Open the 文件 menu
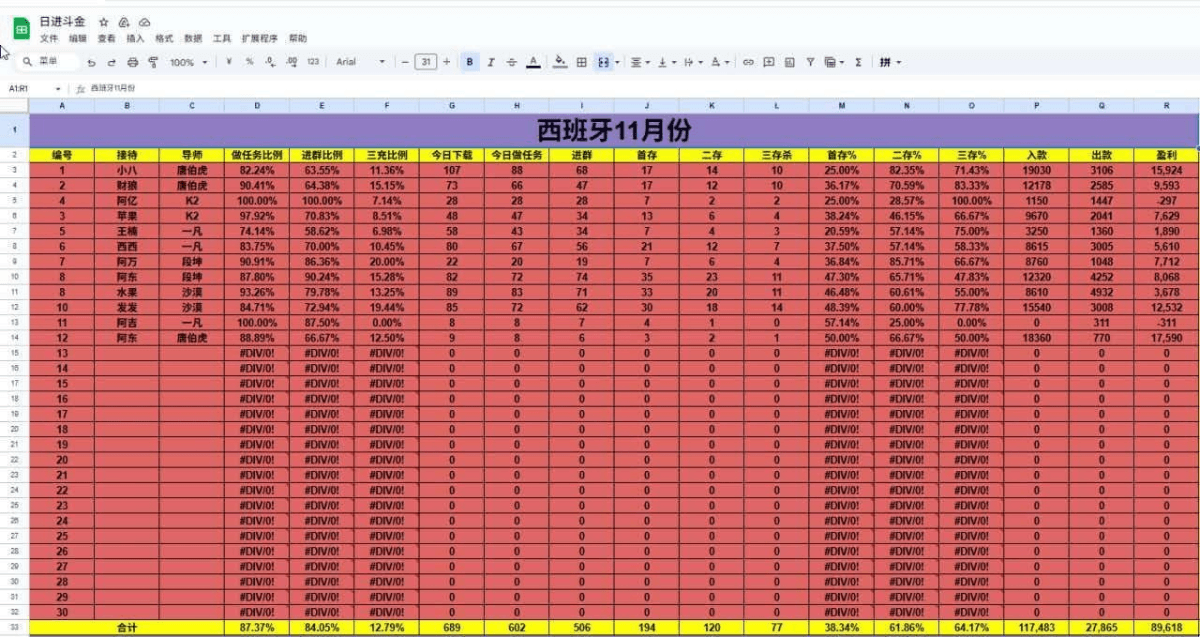Image resolution: width=1200 pixels, height=637 pixels. (49, 39)
